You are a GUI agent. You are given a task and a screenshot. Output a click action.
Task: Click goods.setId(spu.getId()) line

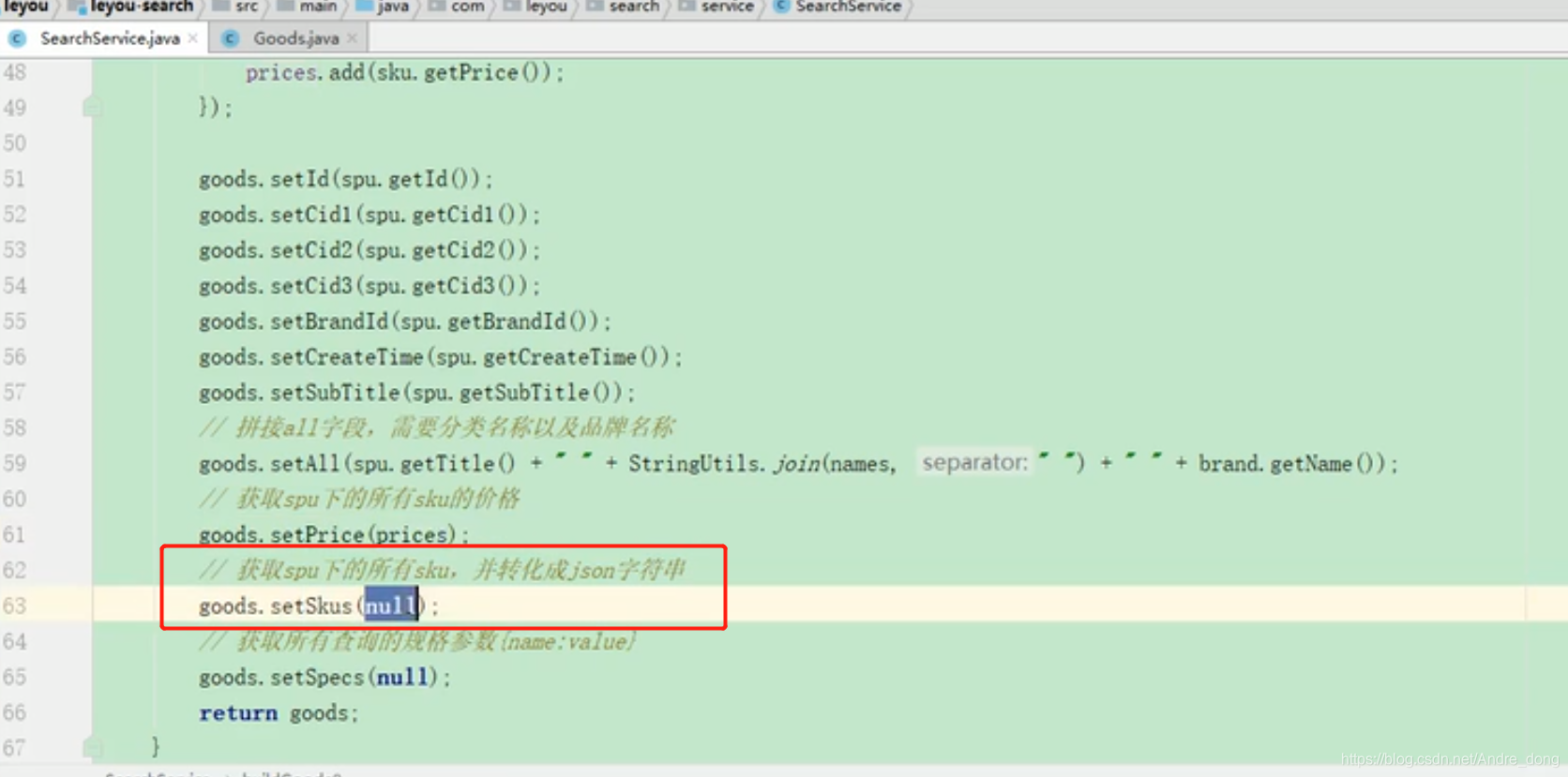pyautogui.click(x=345, y=179)
